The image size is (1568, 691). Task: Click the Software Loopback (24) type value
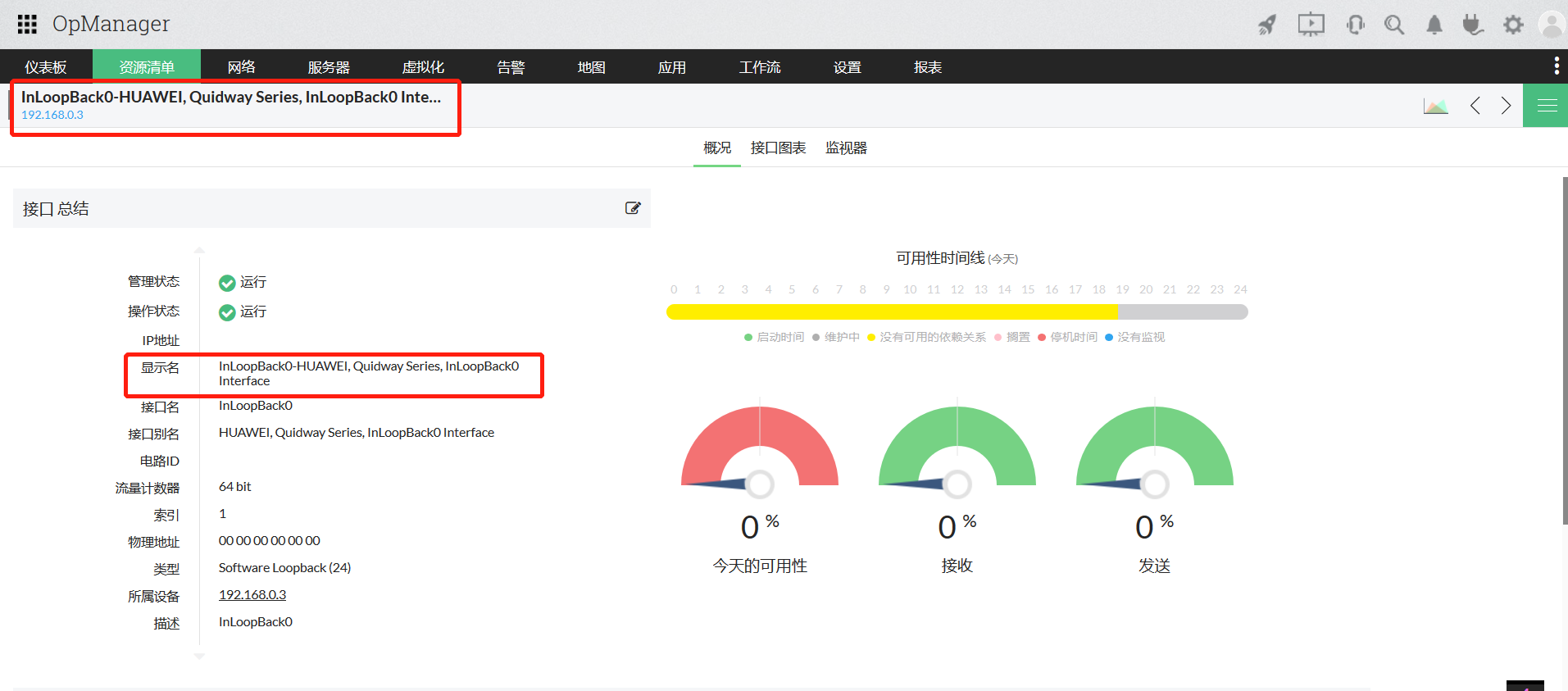(x=284, y=568)
